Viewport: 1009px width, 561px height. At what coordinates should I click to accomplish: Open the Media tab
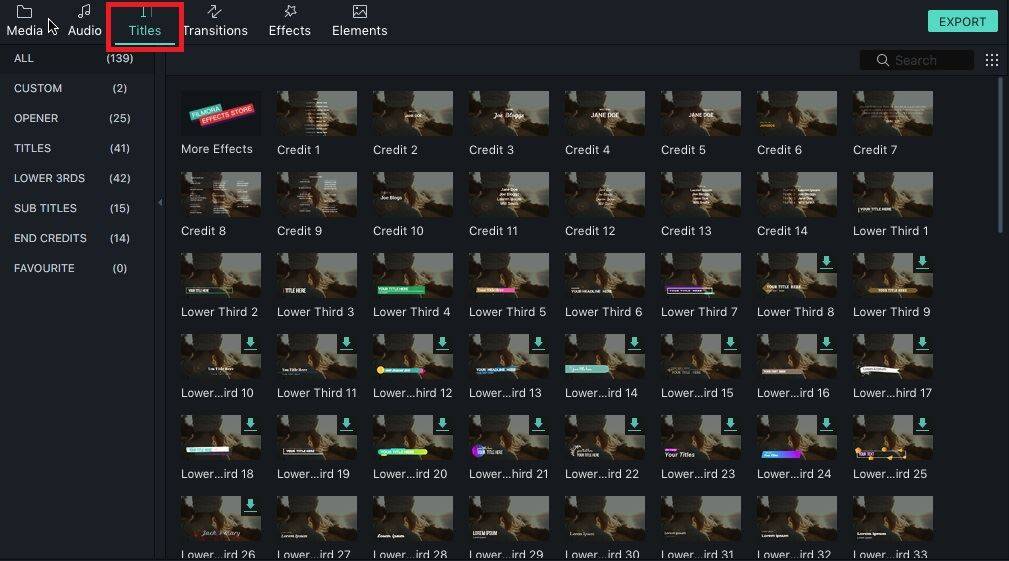click(x=24, y=21)
